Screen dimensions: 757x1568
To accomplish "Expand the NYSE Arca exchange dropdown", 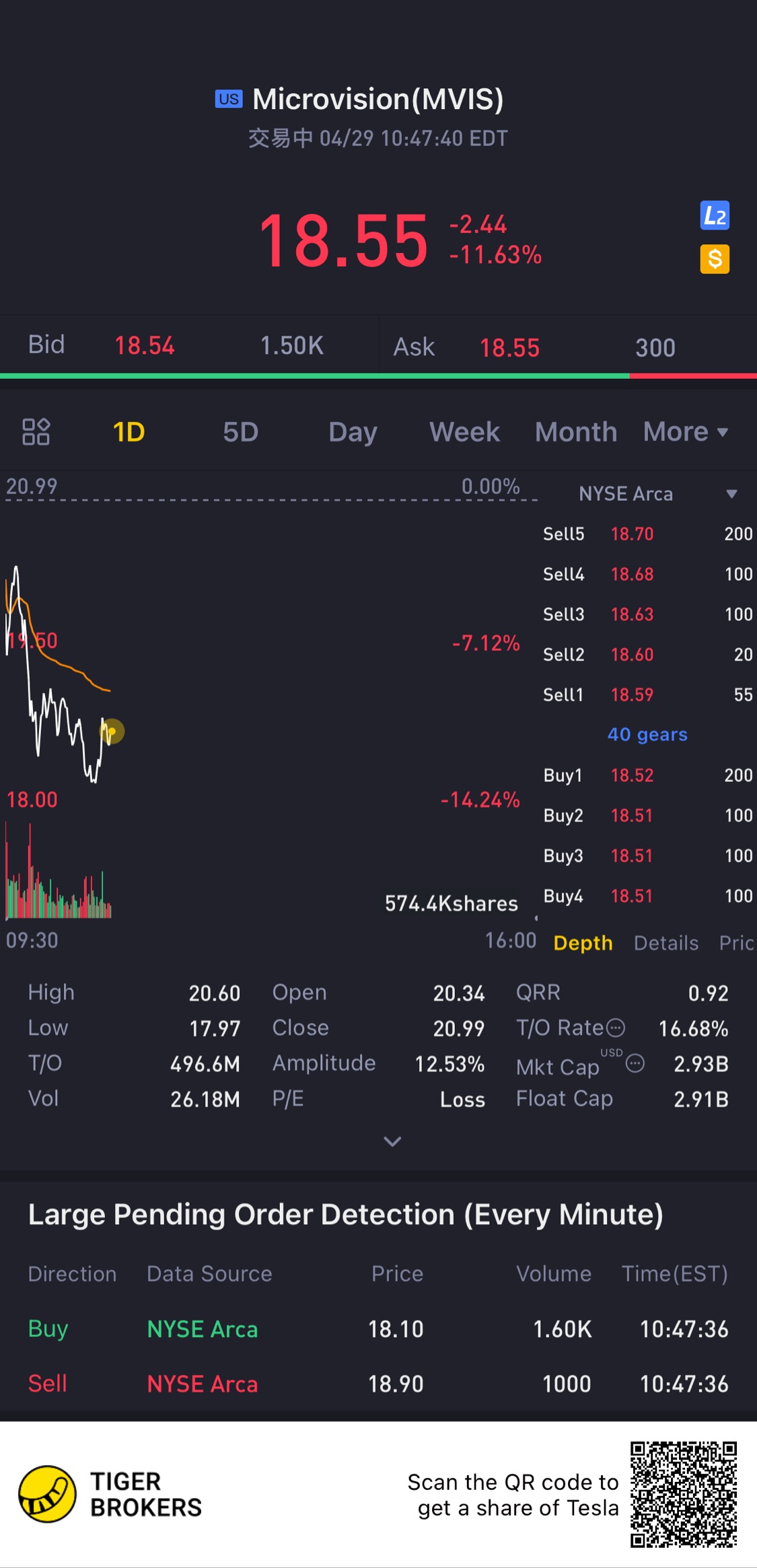I will 731,494.
